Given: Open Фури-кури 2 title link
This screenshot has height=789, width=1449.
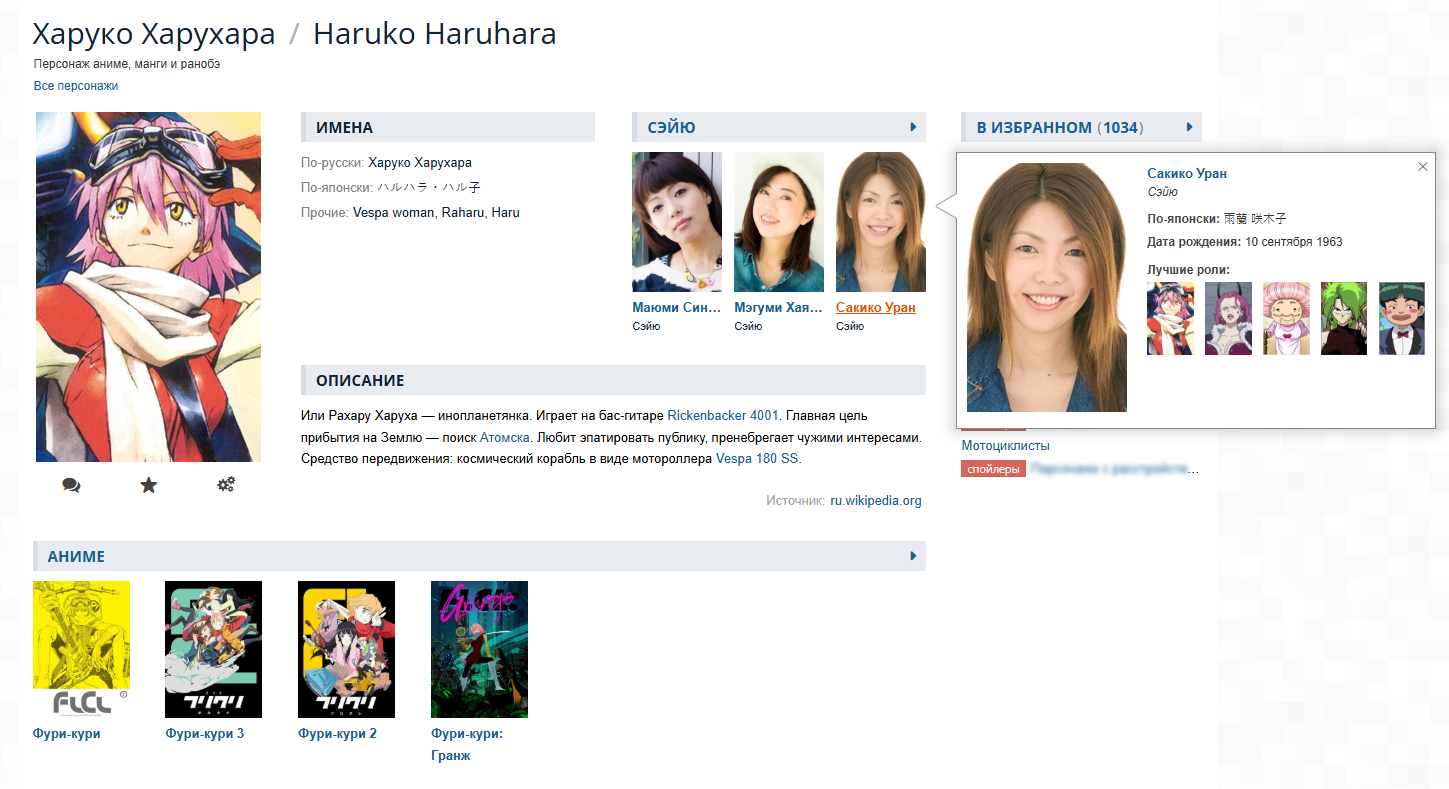Looking at the screenshot, I should coord(338,734).
